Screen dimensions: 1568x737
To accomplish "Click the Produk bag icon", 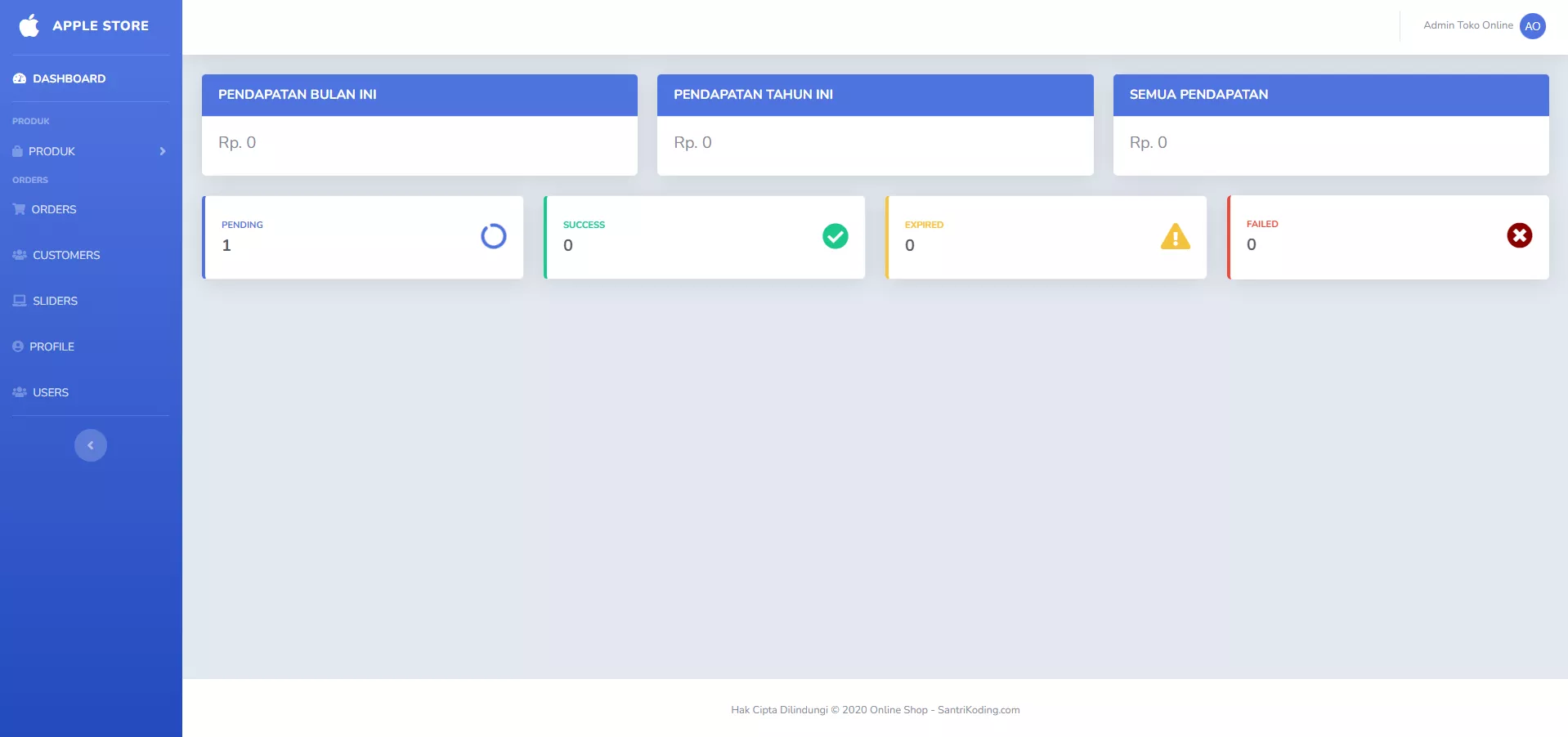I will click(17, 151).
